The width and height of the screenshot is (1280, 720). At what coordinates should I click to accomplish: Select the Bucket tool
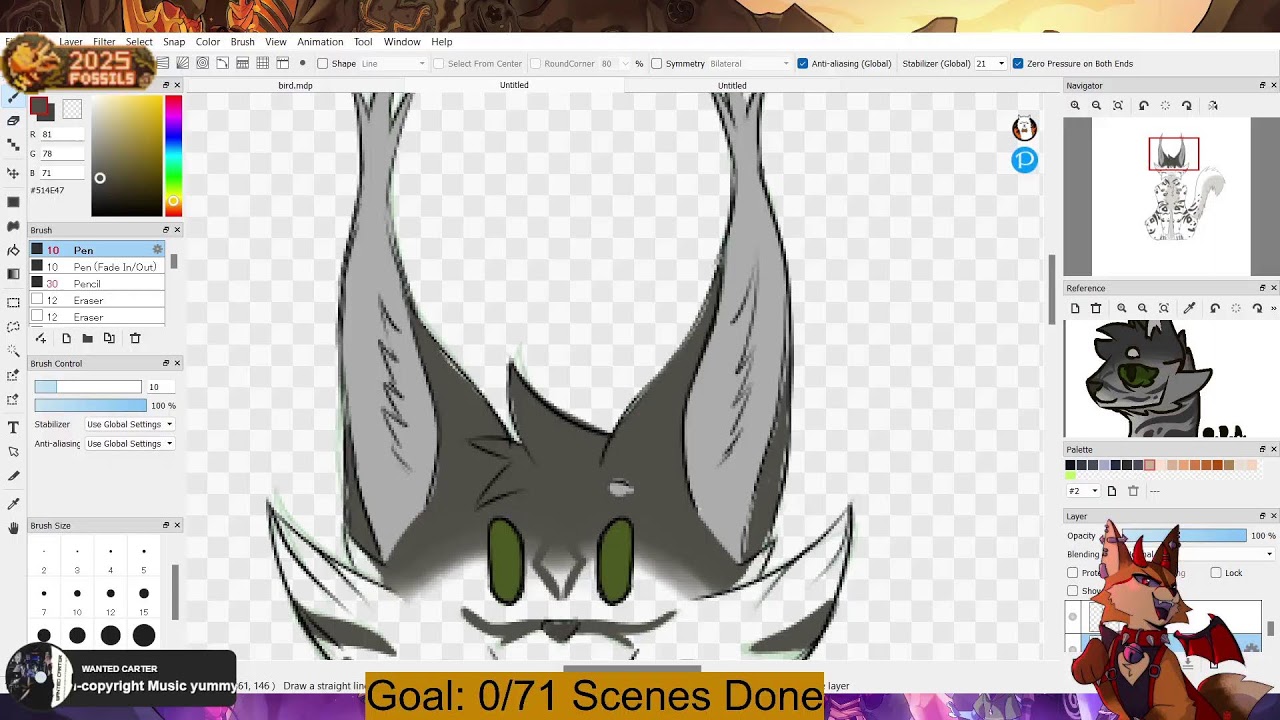point(13,250)
